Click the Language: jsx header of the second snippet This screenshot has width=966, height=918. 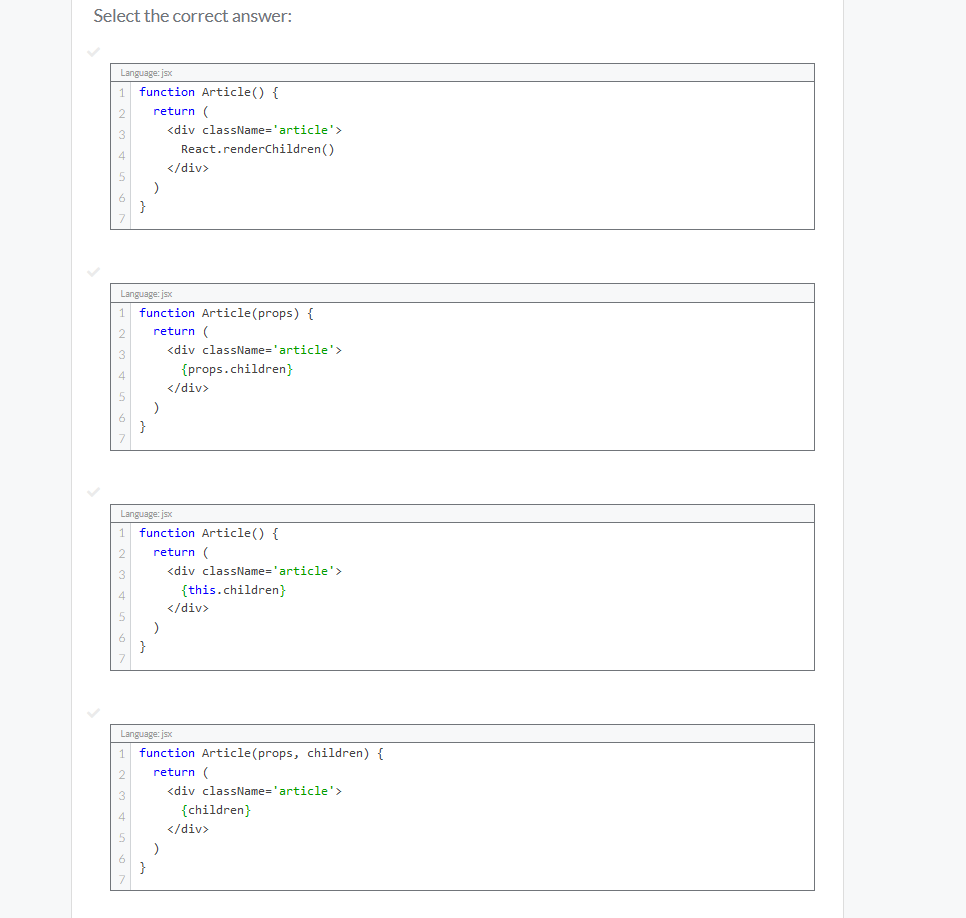click(x=145, y=293)
